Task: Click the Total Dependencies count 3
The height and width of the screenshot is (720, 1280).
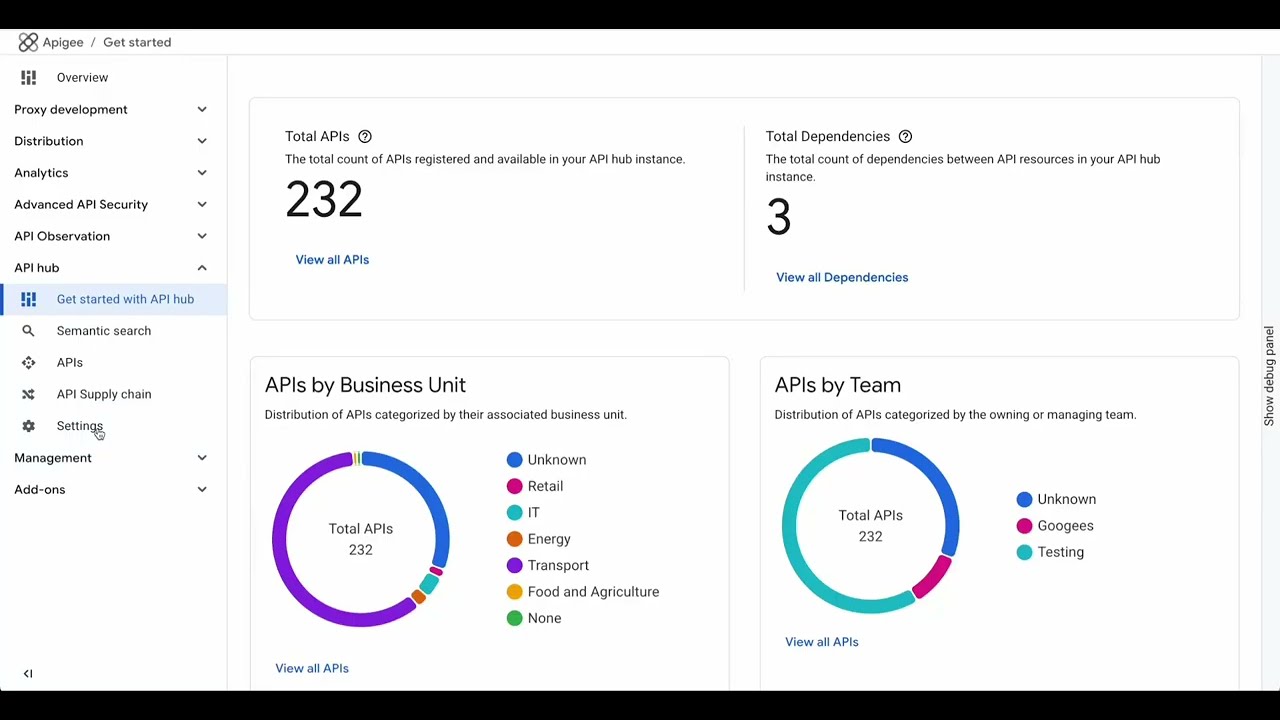Action: pyautogui.click(x=779, y=217)
